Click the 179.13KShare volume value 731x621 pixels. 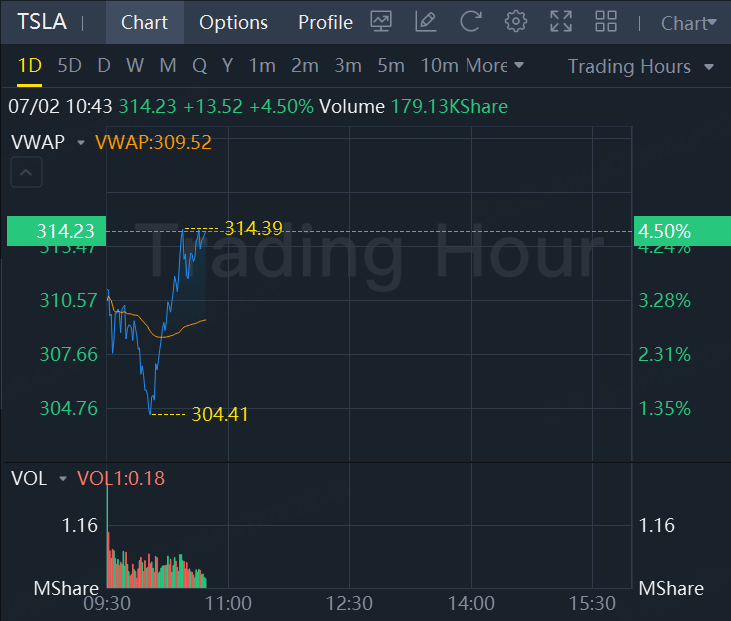[x=449, y=106]
